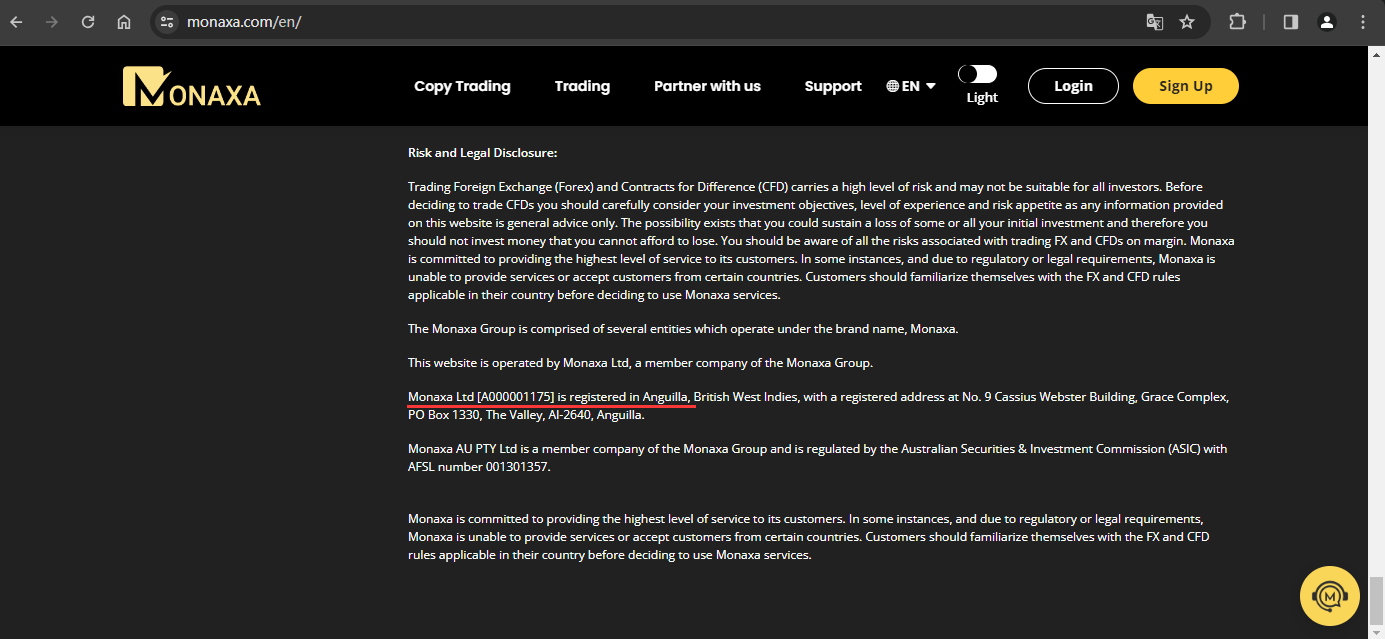This screenshot has width=1385, height=639.
Task: Click the scrollbar down arrow
Action: click(x=1376, y=631)
